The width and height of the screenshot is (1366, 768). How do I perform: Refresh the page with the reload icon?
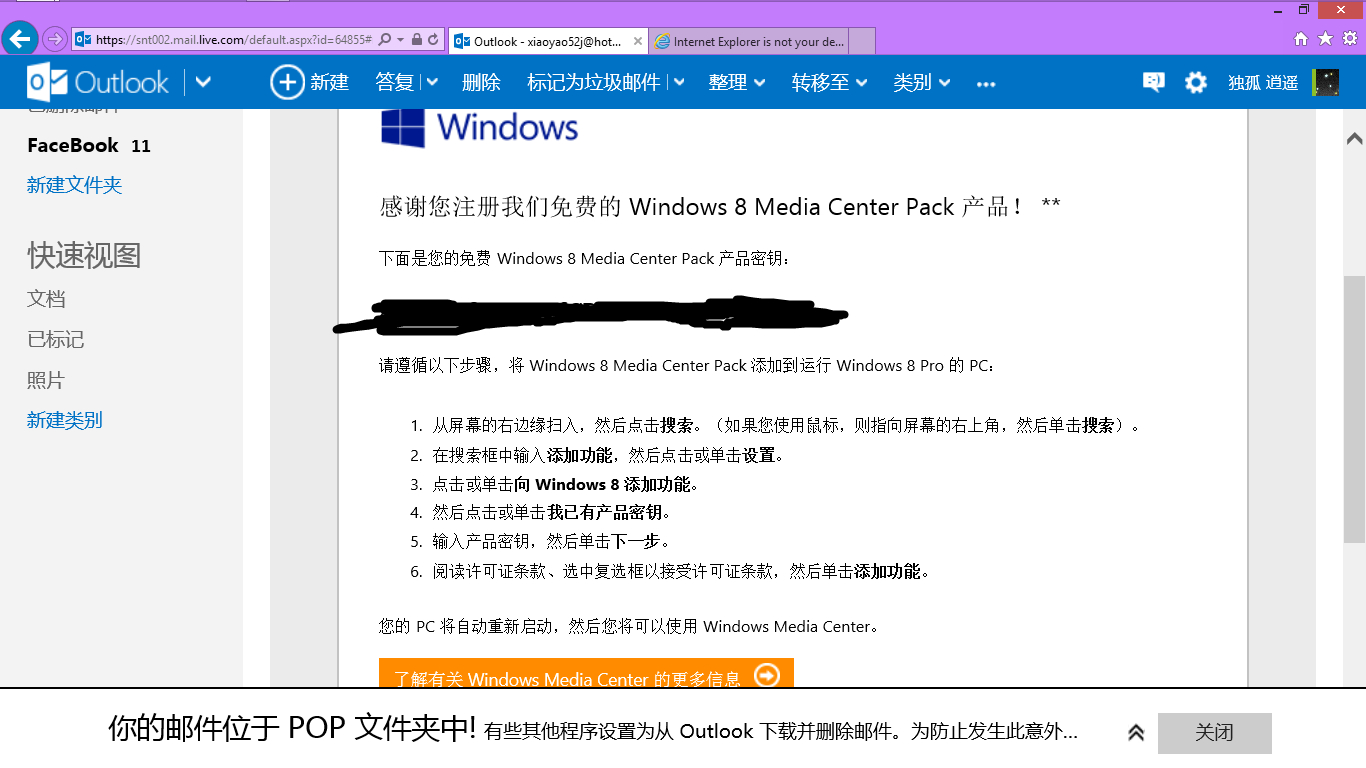(x=433, y=40)
